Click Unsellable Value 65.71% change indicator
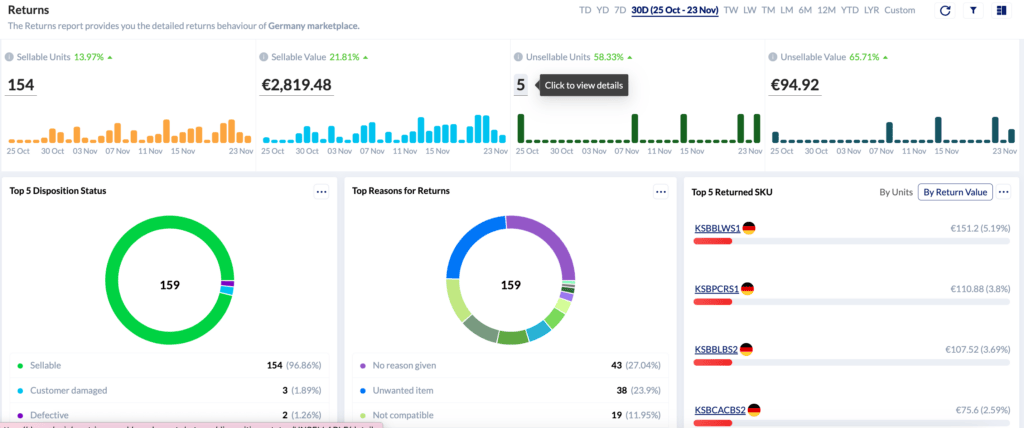The image size is (1024, 428). [x=869, y=57]
